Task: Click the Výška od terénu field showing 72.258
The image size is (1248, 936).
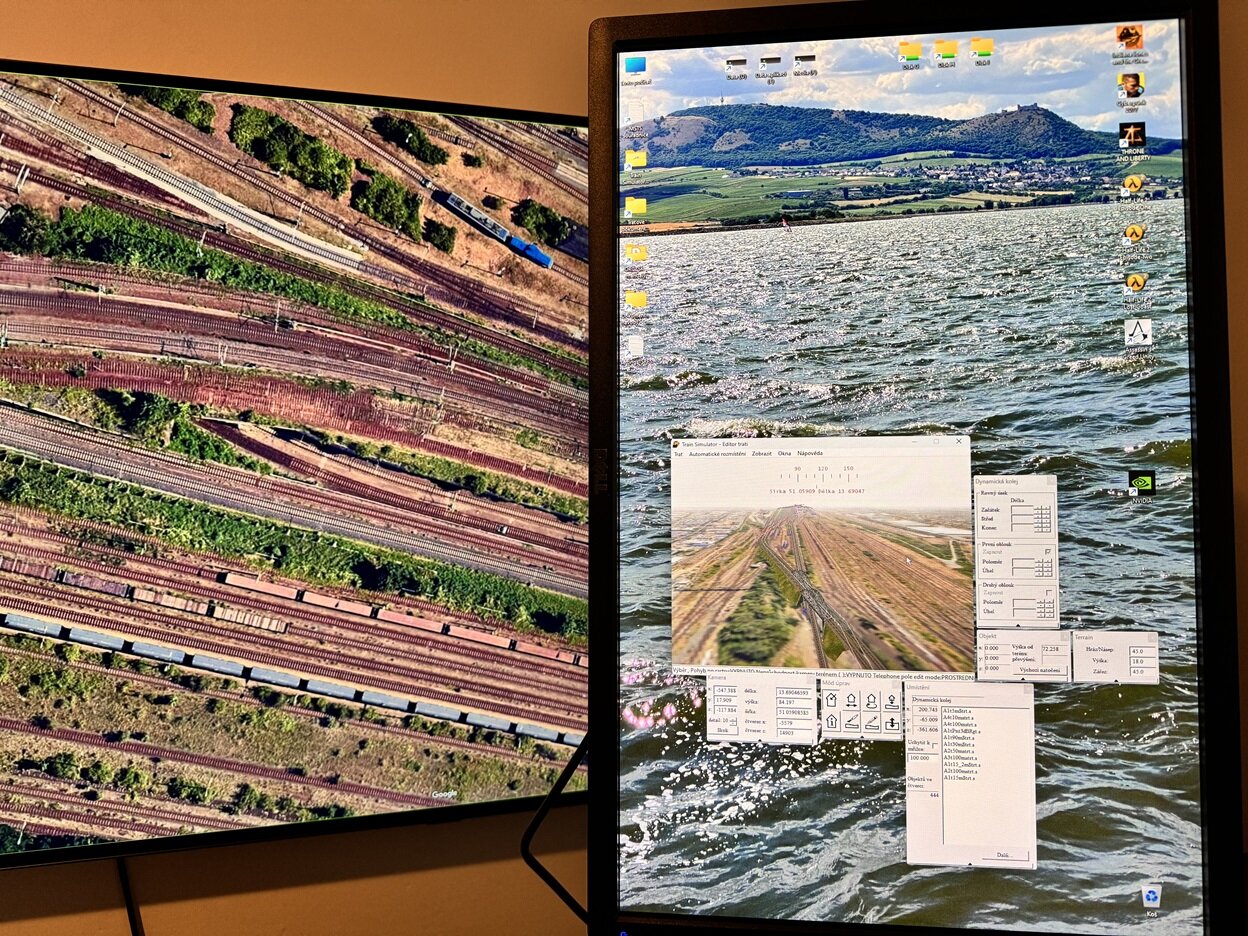Action: 1054,649
